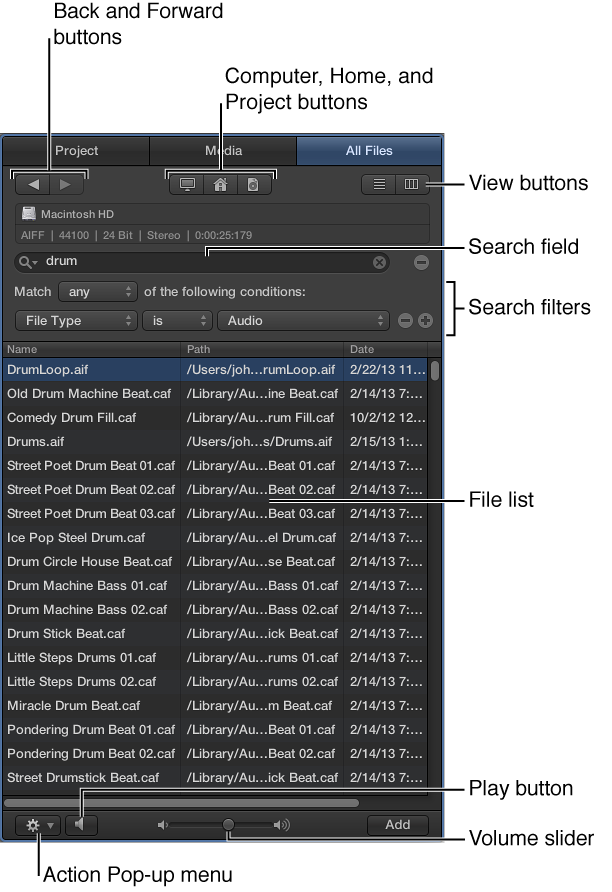Open the File Type criteria dropdown
This screenshot has width=612, height=892.
76,321
